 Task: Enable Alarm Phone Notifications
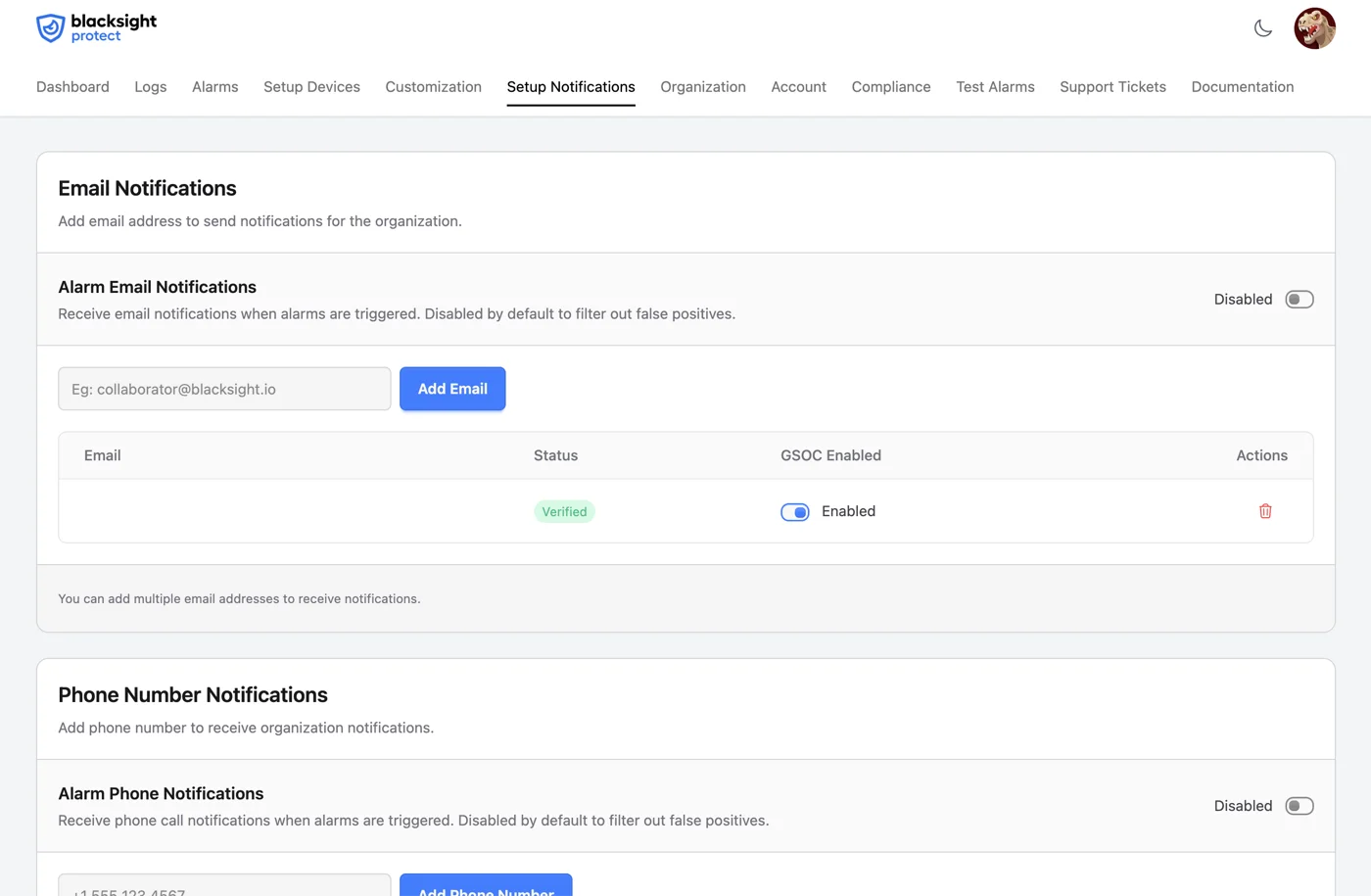point(1299,805)
